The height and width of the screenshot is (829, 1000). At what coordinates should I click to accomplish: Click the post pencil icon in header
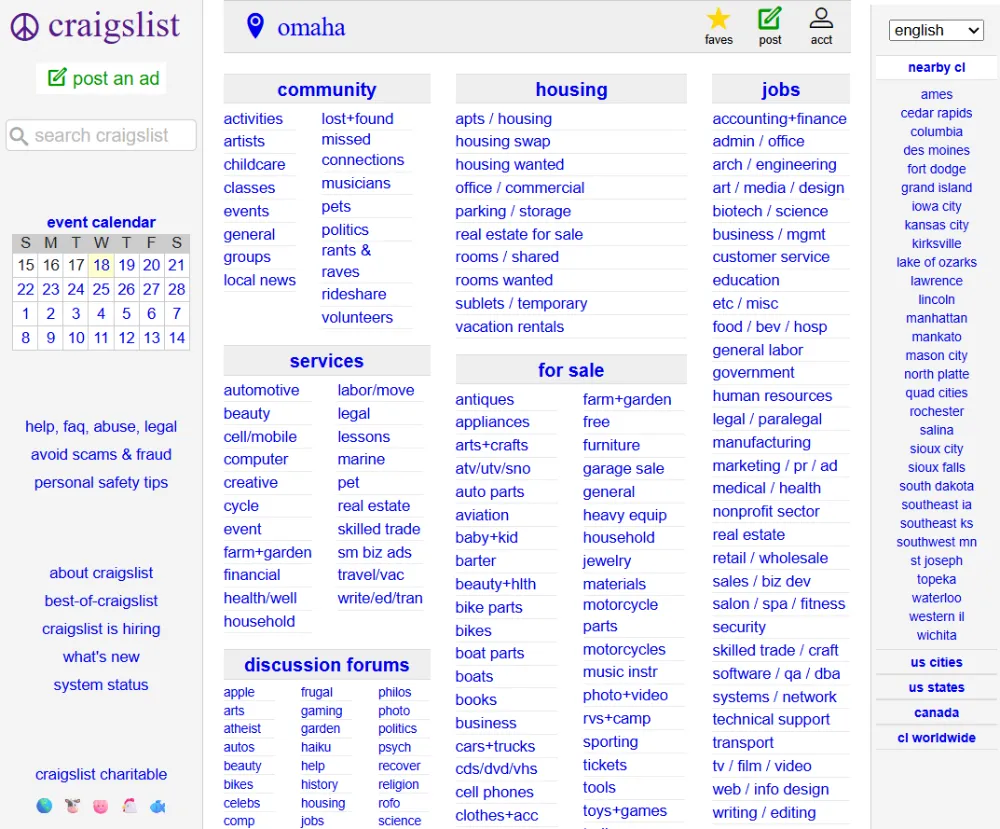769,19
